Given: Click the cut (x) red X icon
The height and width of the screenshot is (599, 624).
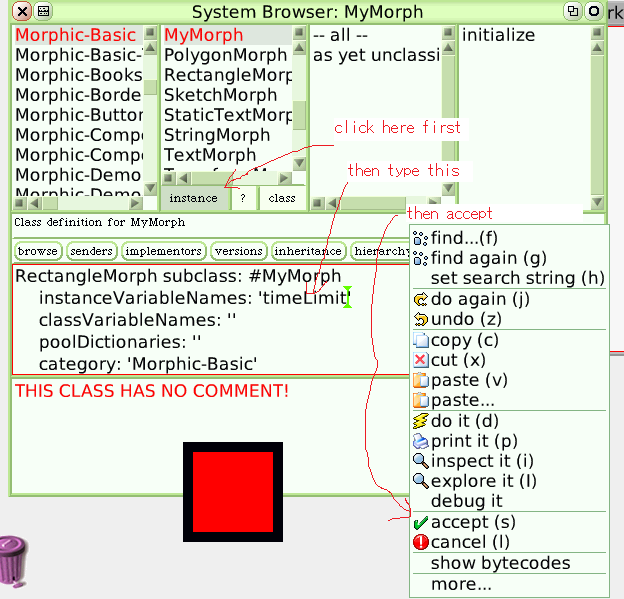Looking at the screenshot, I should (x=420, y=360).
